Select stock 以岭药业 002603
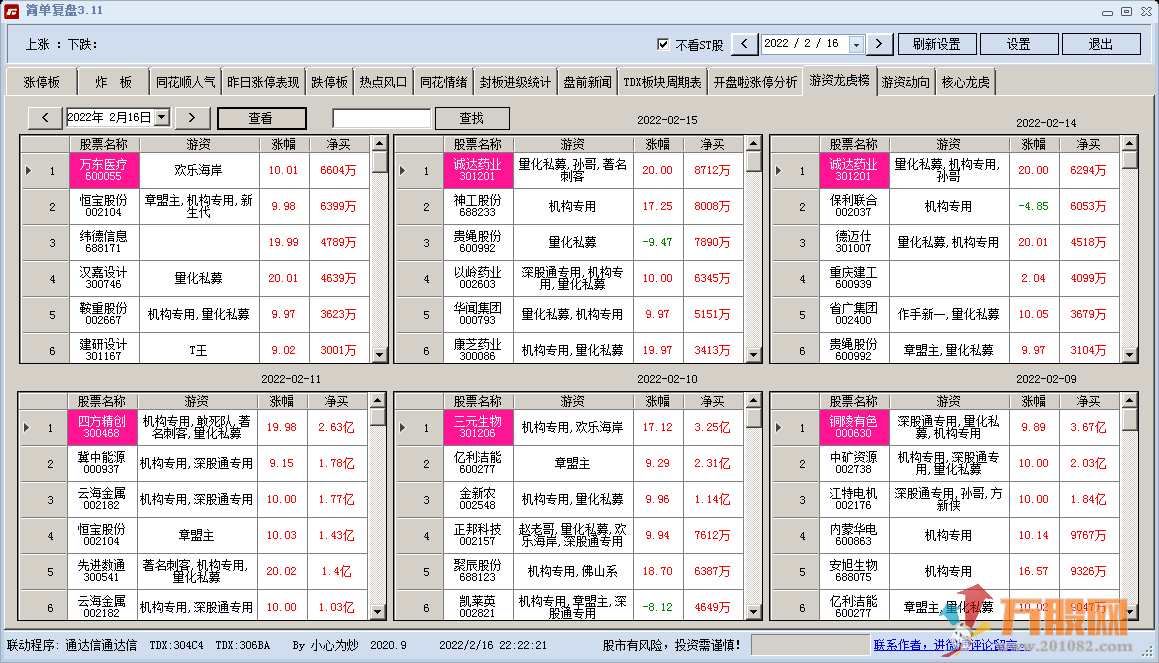The width and height of the screenshot is (1159, 663). click(477, 278)
